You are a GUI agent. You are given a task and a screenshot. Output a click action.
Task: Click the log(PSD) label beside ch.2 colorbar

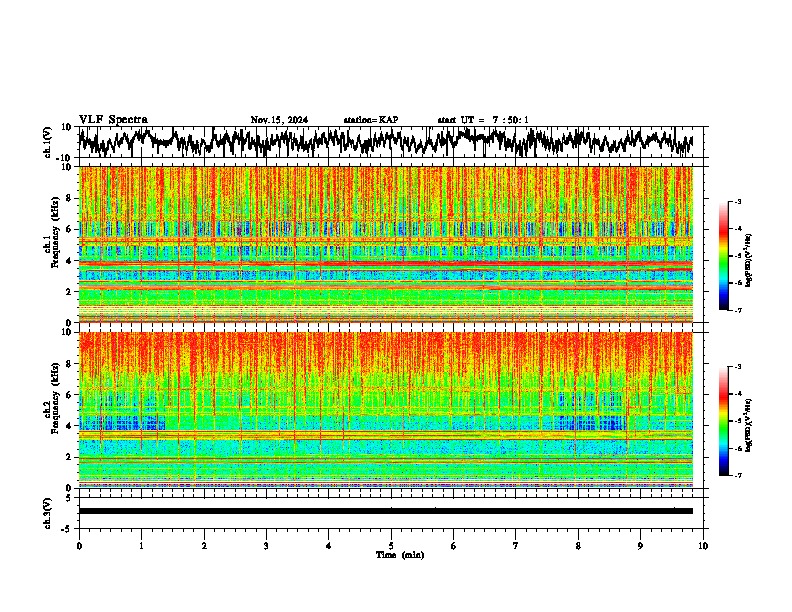(x=748, y=425)
